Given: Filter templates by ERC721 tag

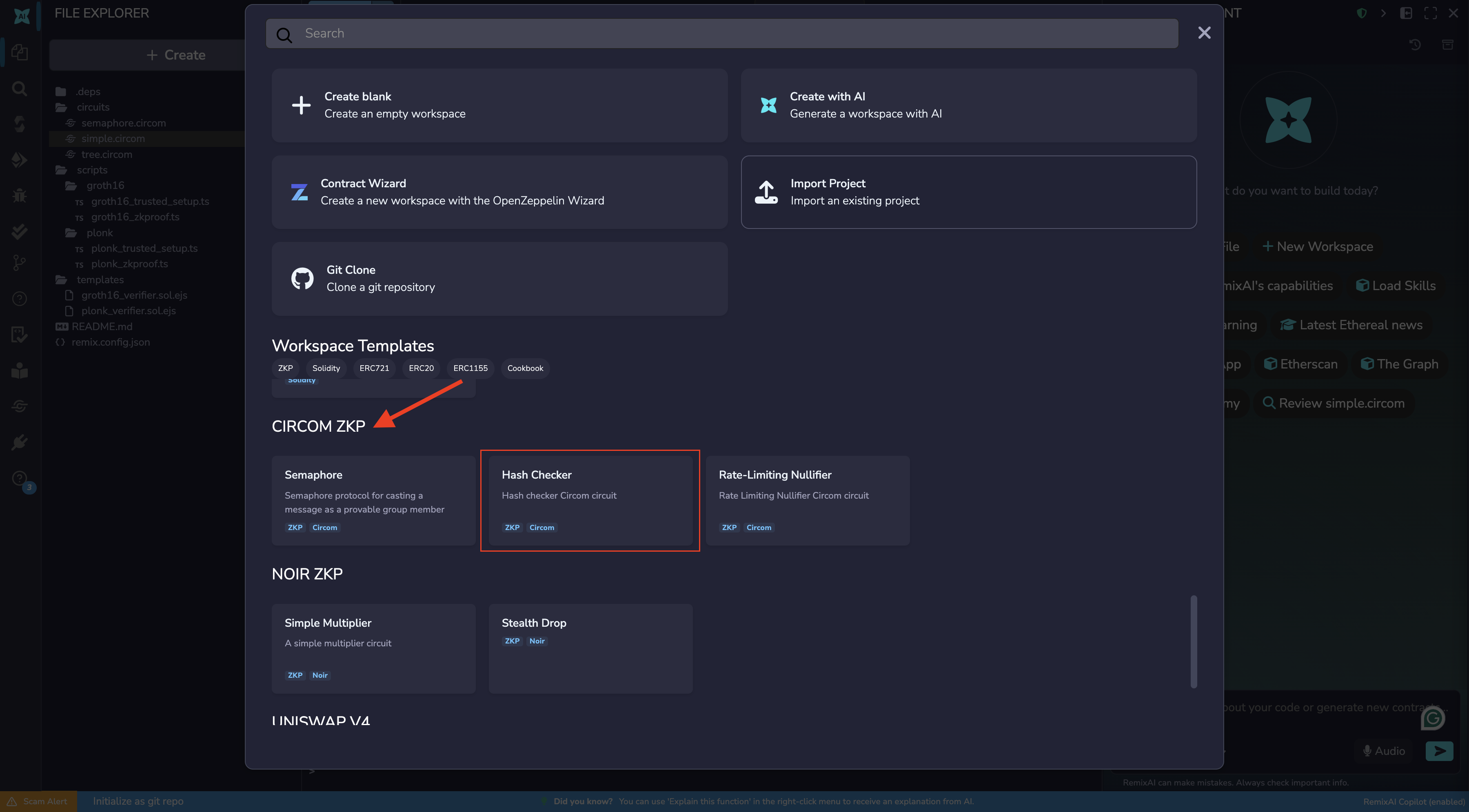Looking at the screenshot, I should [x=374, y=368].
